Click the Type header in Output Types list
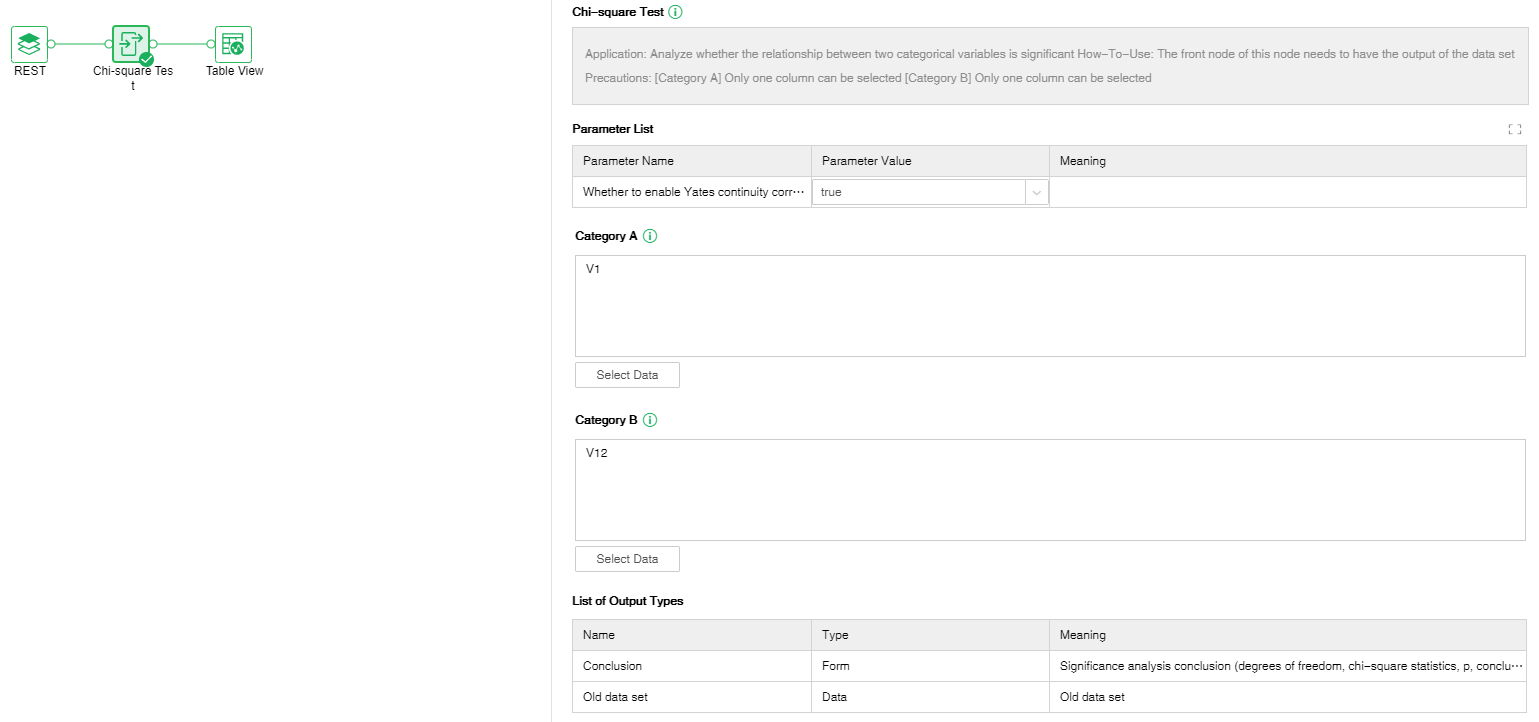The width and height of the screenshot is (1539, 722). pos(930,635)
